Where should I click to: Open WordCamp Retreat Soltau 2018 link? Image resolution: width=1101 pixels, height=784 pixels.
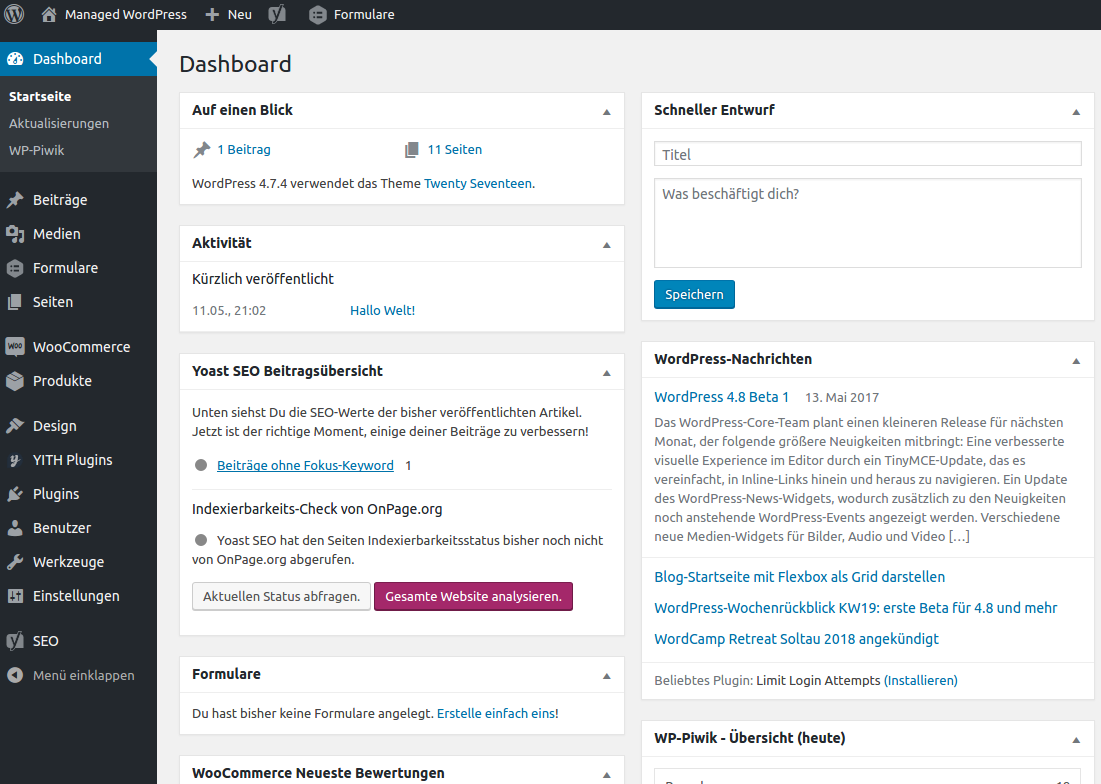click(796, 639)
